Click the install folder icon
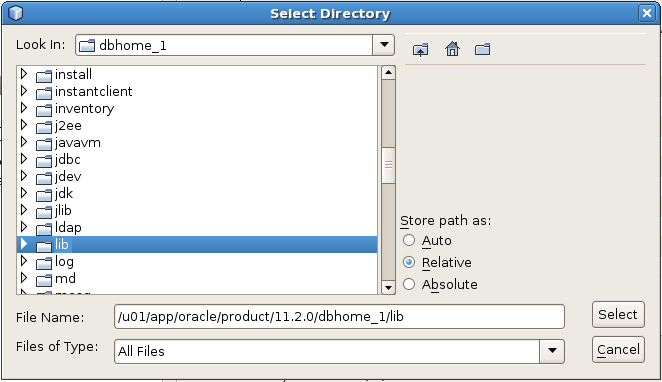Screen dimensions: 662x382 point(43,76)
